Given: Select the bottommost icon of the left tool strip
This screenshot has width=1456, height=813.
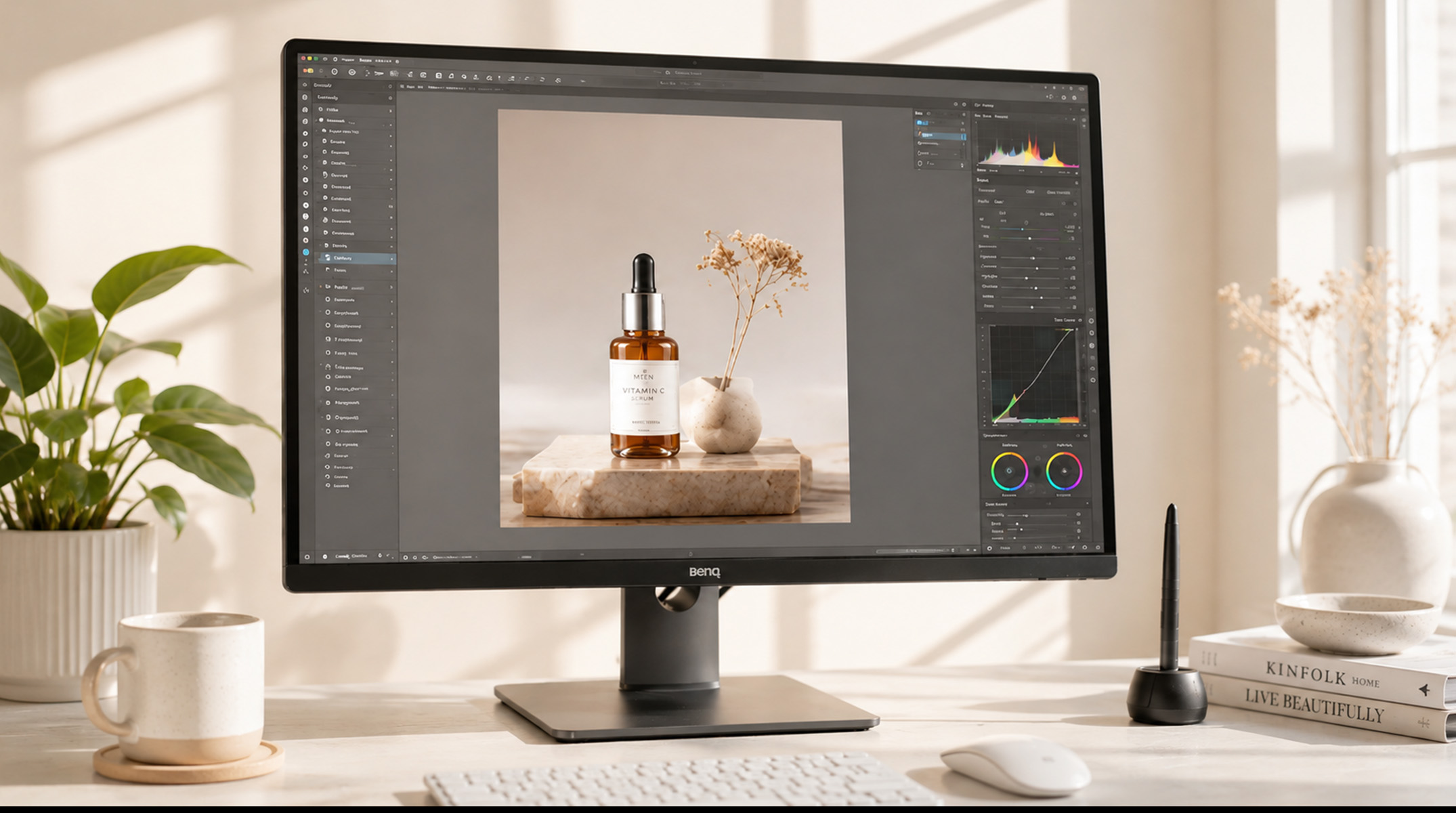Looking at the screenshot, I should [x=306, y=290].
